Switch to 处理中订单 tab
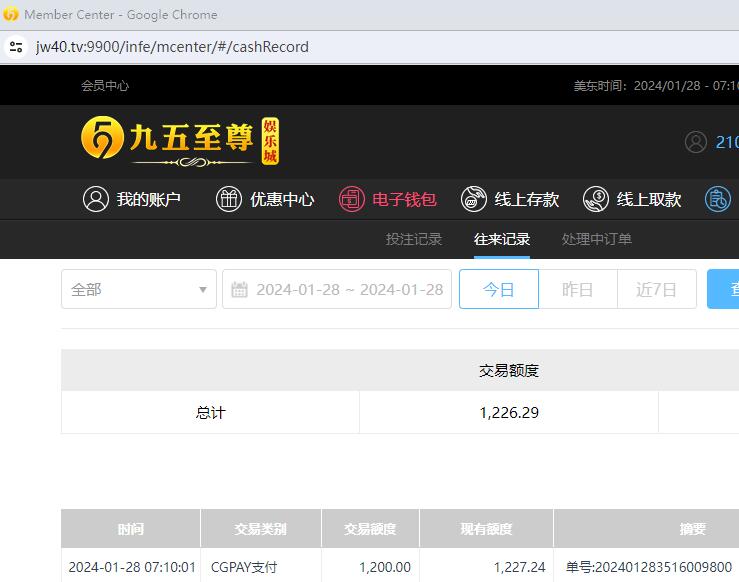 tap(597, 239)
